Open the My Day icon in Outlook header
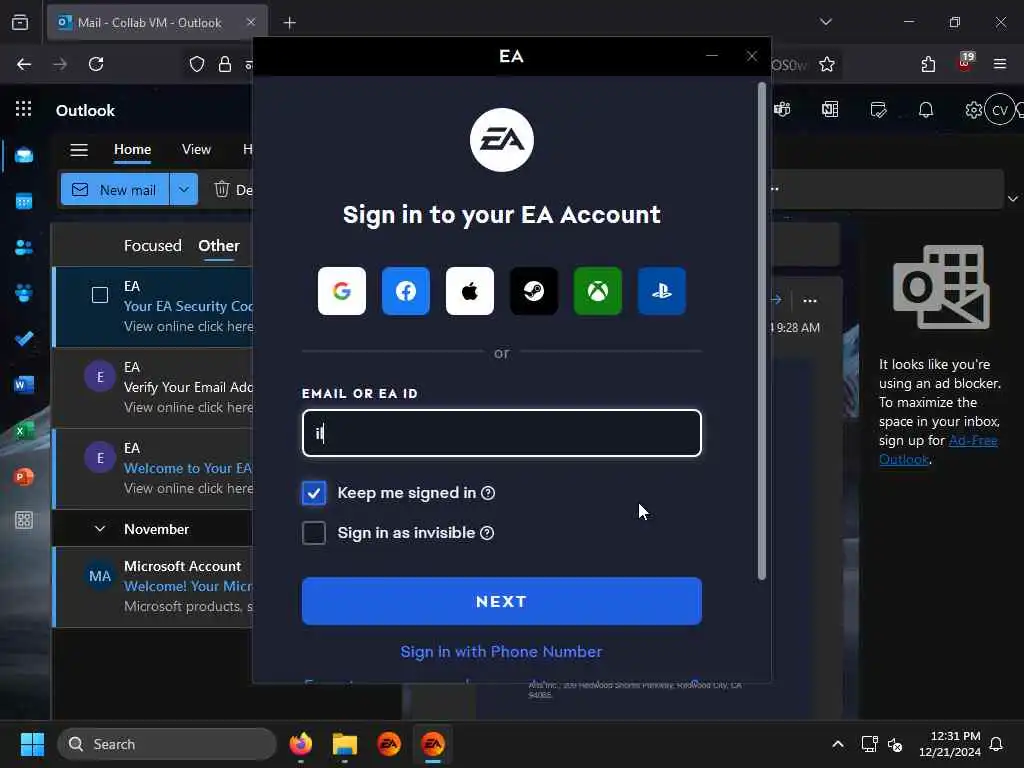This screenshot has height=768, width=1024. click(878, 110)
